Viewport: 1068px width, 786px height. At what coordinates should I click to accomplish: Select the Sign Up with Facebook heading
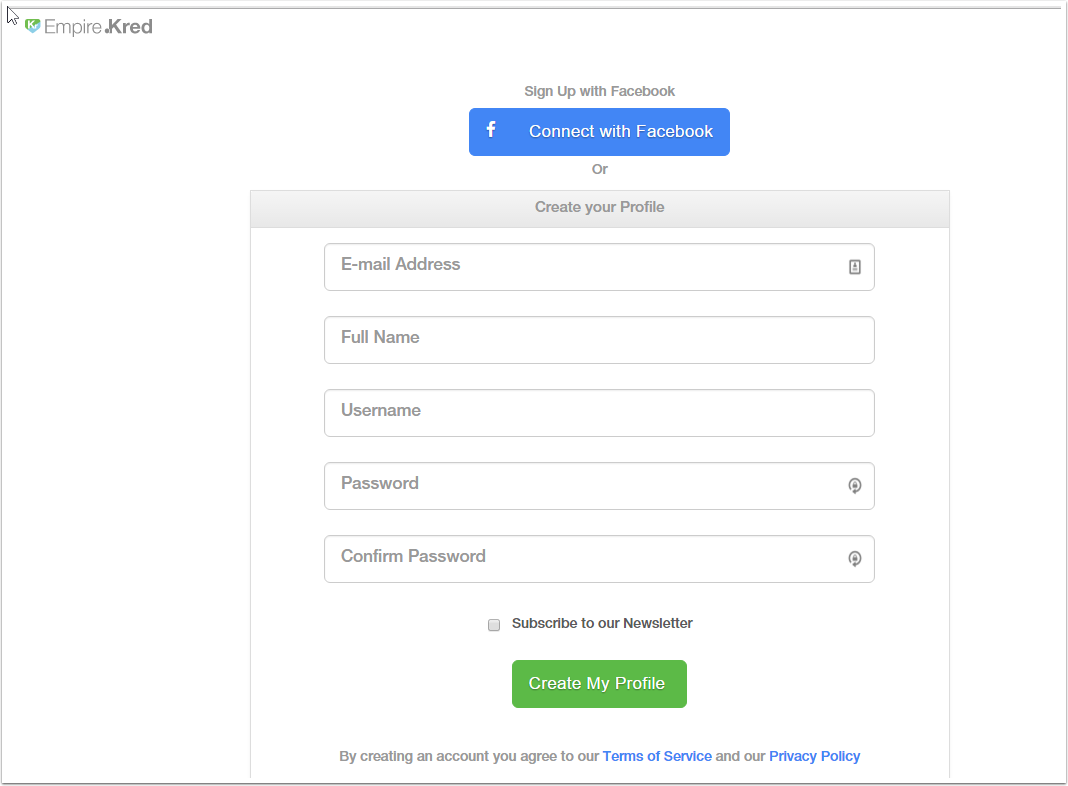click(599, 91)
